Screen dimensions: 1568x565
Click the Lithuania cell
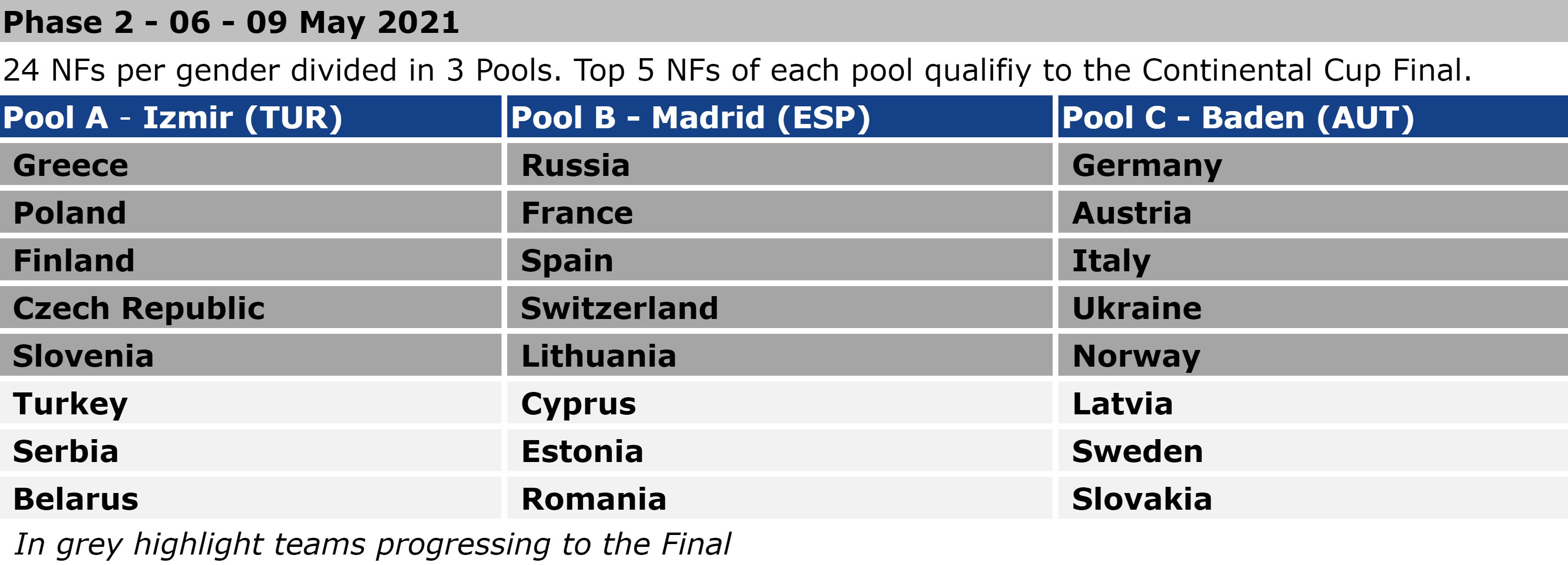coord(779,355)
